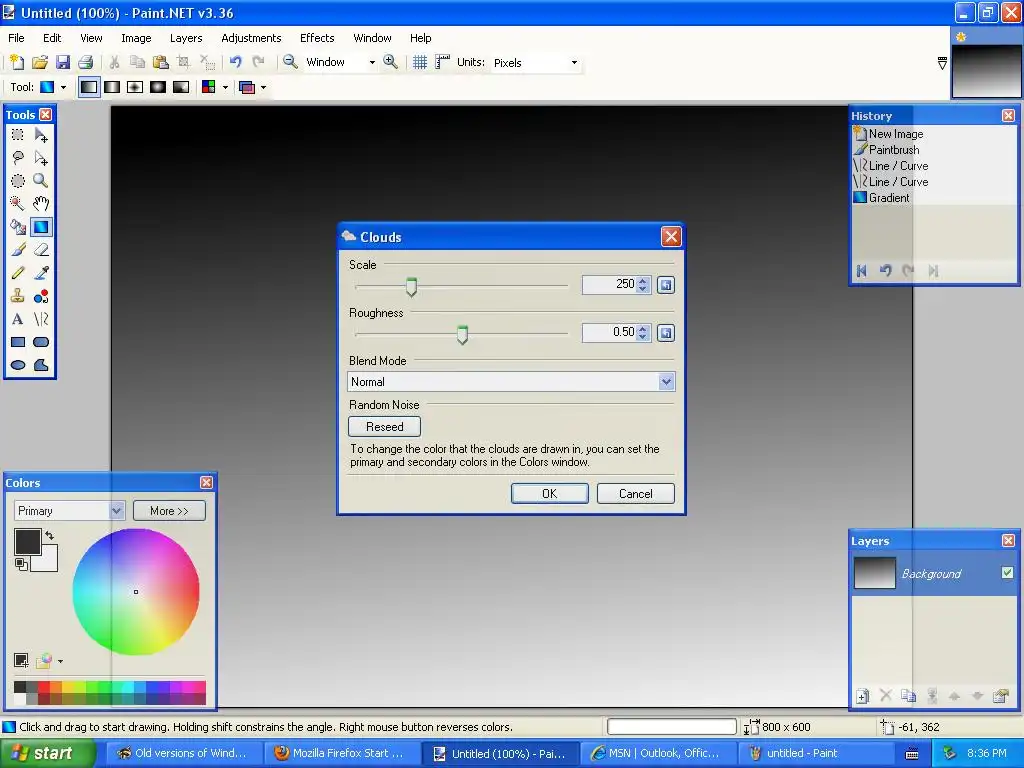The image size is (1024, 768).
Task: Select the Gradient tool in Tools panel
Action: pyautogui.click(x=41, y=227)
